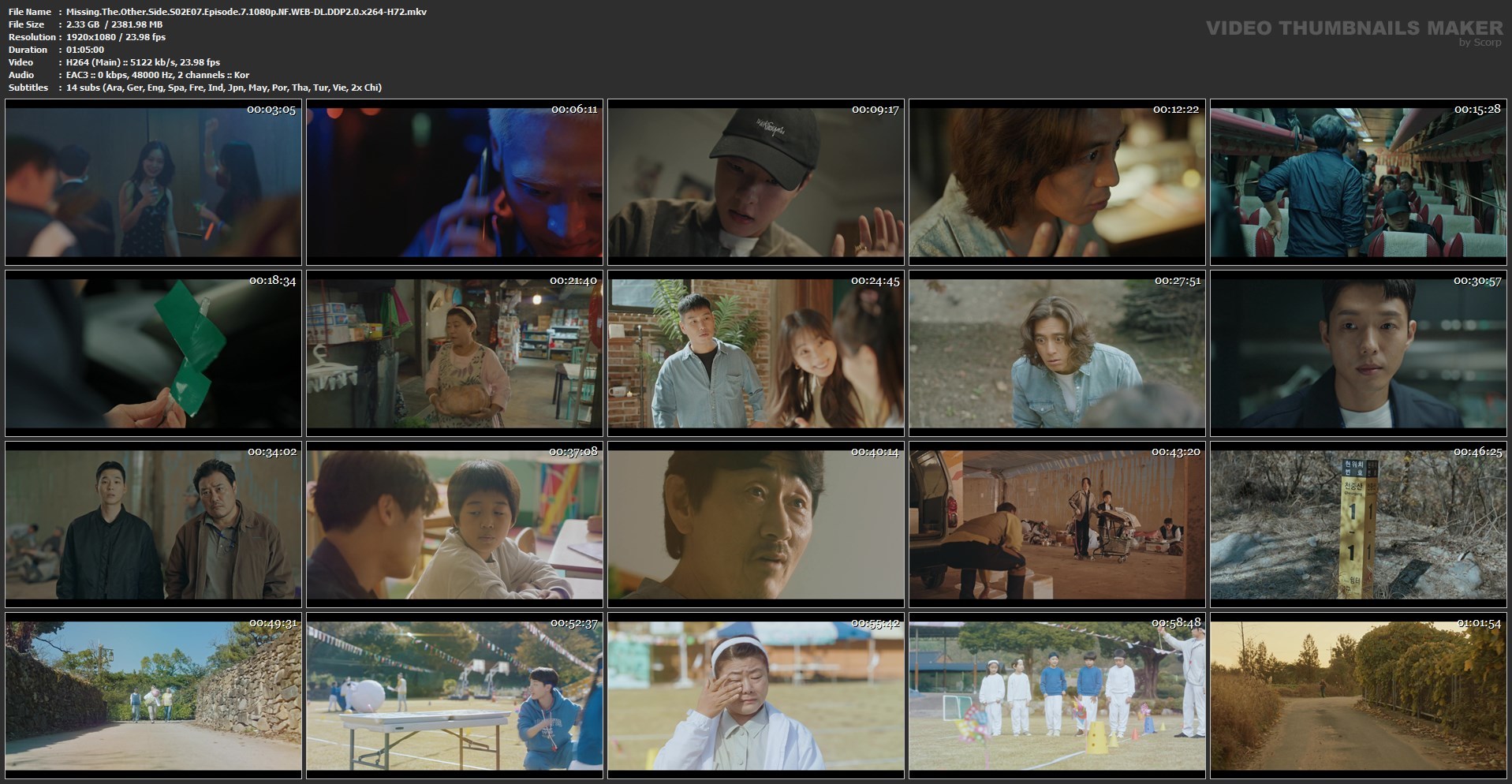Viewport: 1512px width, 784px height.
Task: Open the thumbnail at 01:01:54
Action: [1358, 696]
